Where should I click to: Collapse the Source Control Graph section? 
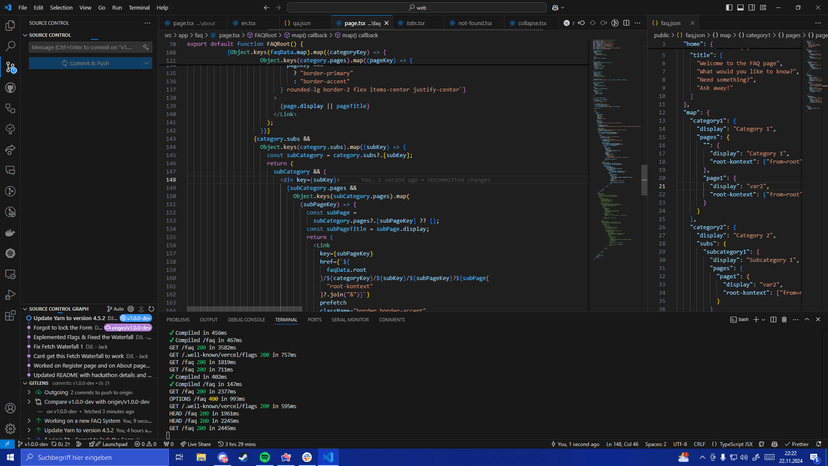click(x=25, y=309)
